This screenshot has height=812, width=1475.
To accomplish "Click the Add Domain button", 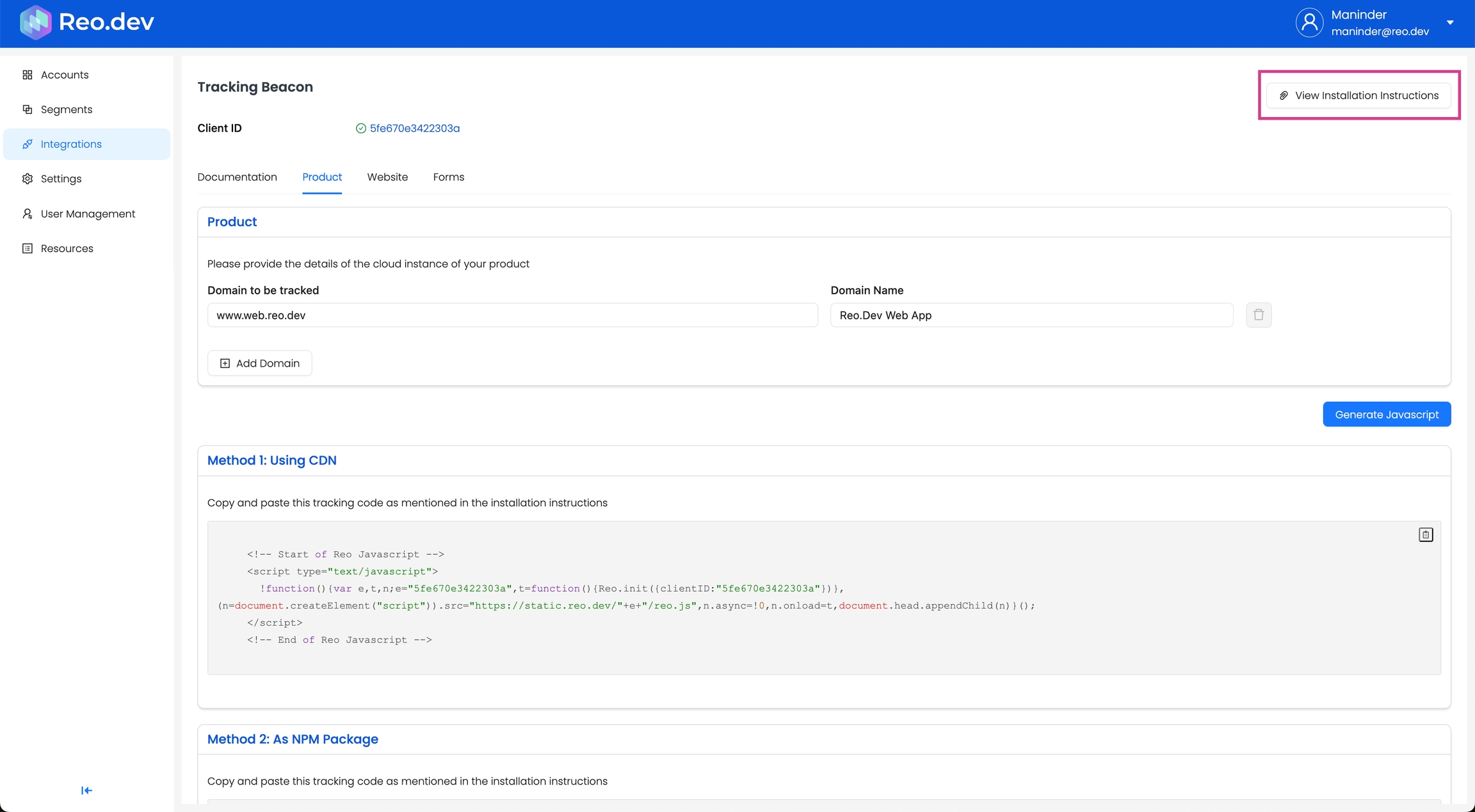I will 259,363.
